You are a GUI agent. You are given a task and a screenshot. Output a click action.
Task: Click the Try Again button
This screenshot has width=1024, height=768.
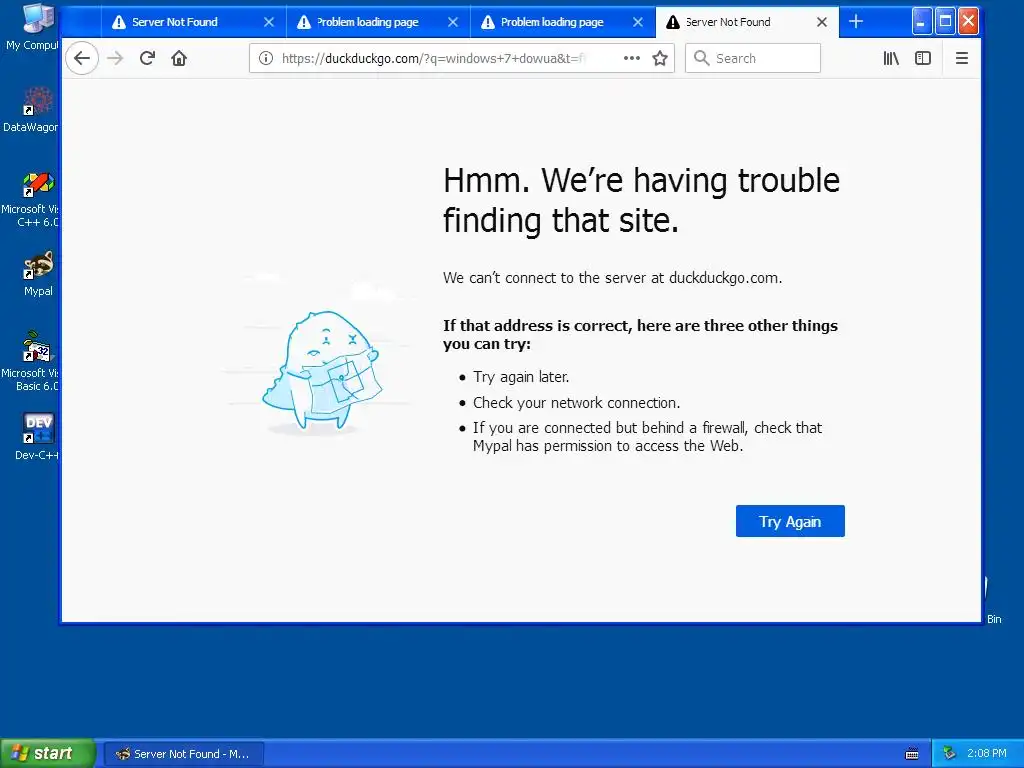pyautogui.click(x=790, y=521)
